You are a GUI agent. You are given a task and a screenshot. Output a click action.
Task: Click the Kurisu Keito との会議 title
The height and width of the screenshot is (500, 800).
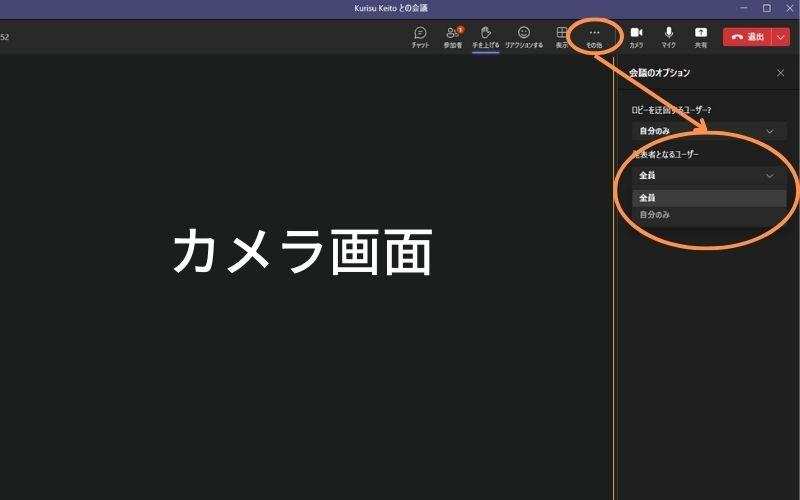click(x=391, y=8)
